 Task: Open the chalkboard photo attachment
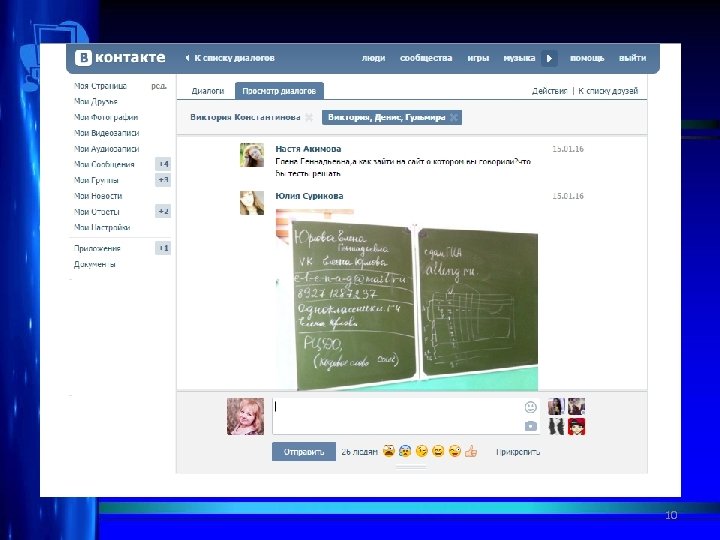pos(407,300)
